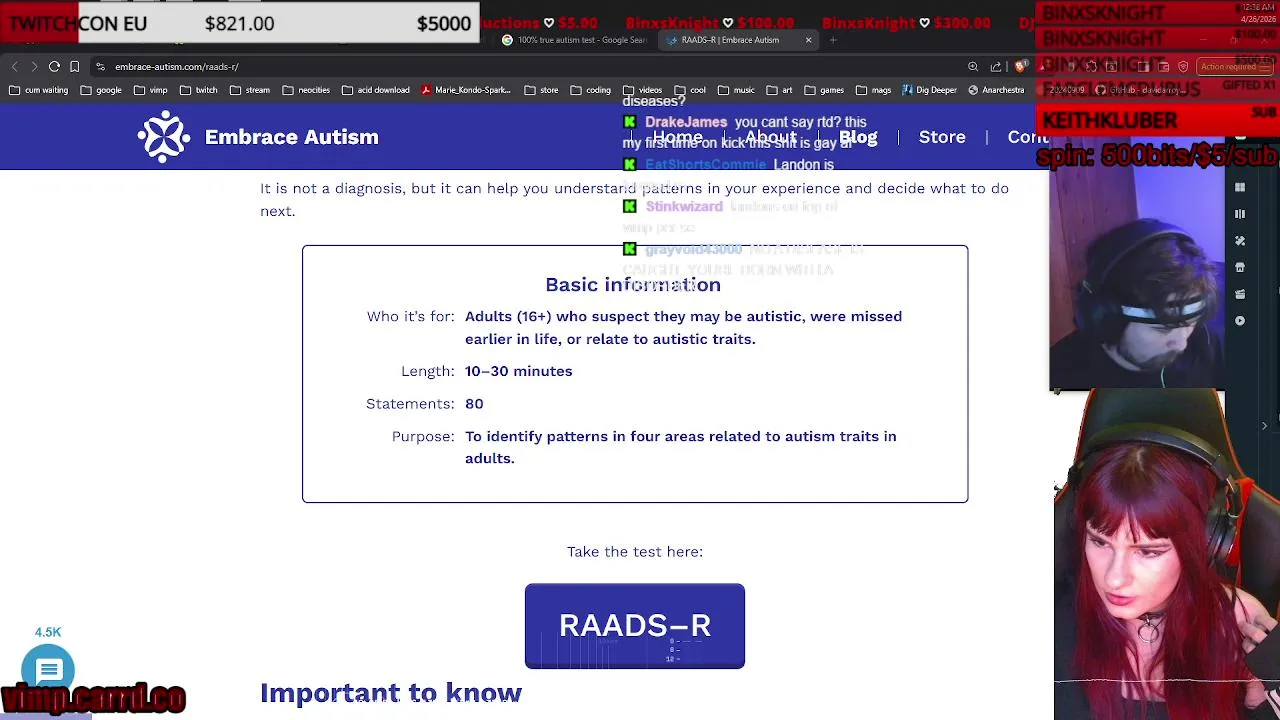Open the Blog menu item
Image resolution: width=1280 pixels, height=720 pixels.
coord(858,137)
